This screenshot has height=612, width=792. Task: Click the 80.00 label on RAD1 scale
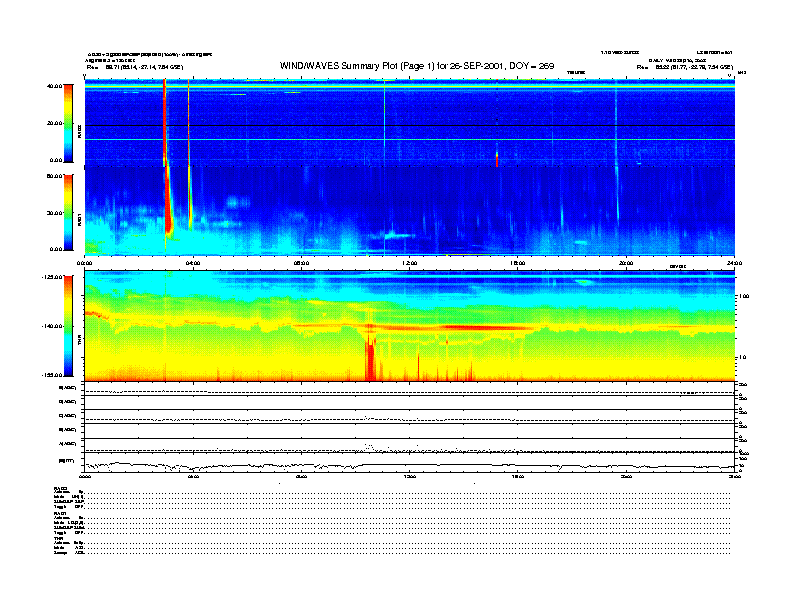[x=53, y=176]
